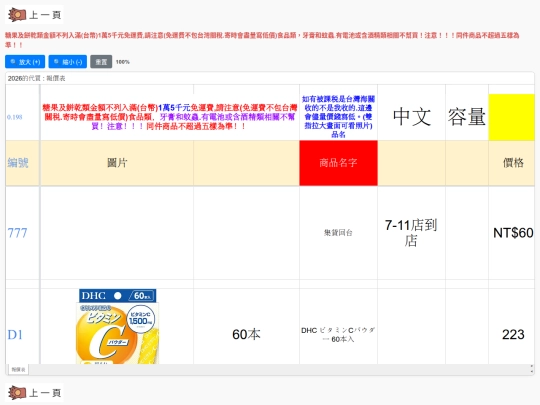Click the bottom 上一頁 back icon

coord(34,393)
